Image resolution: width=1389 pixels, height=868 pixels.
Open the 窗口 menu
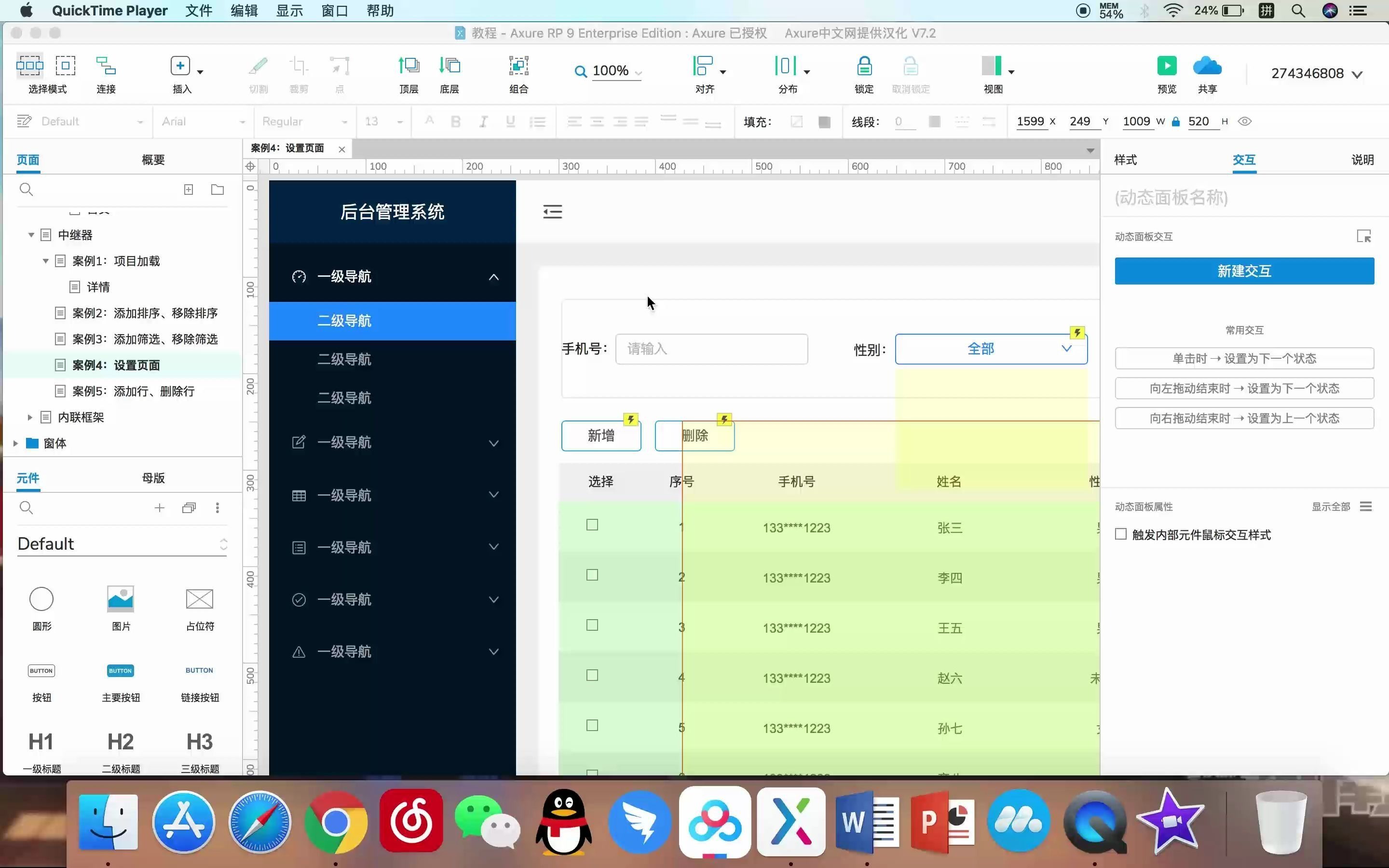coord(334,10)
